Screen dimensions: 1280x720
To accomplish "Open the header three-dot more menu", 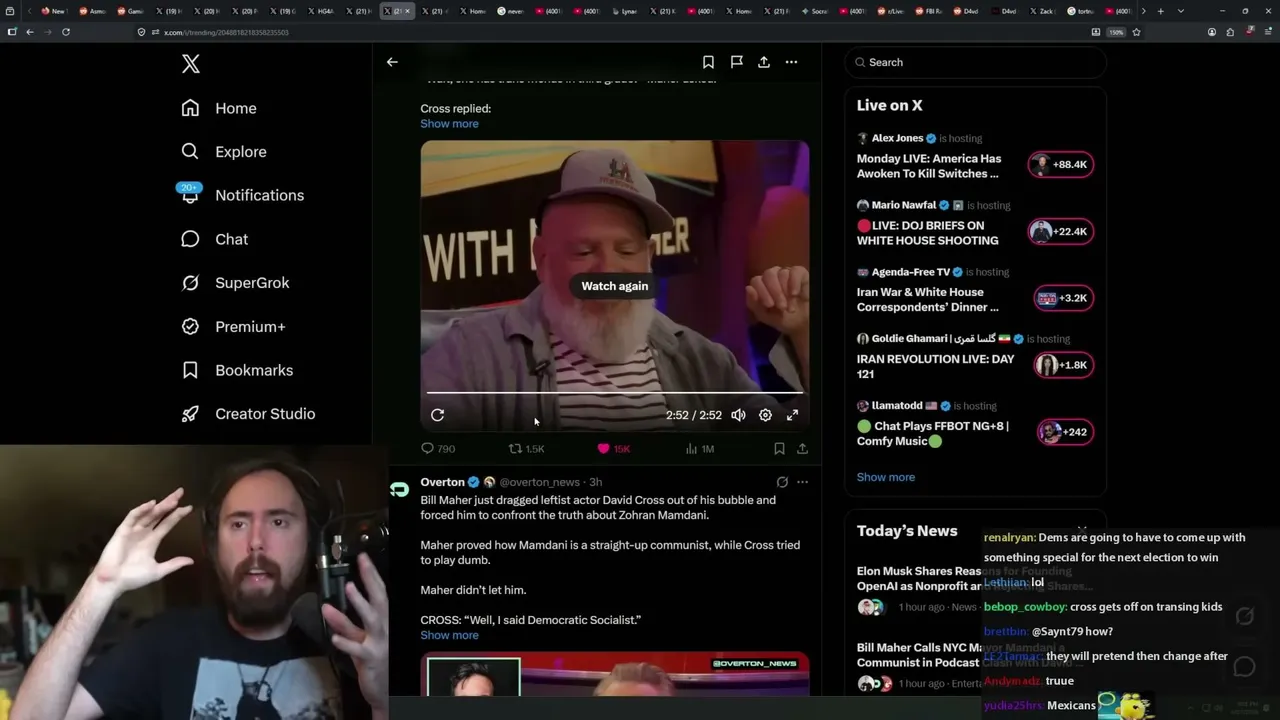I will 791,62.
